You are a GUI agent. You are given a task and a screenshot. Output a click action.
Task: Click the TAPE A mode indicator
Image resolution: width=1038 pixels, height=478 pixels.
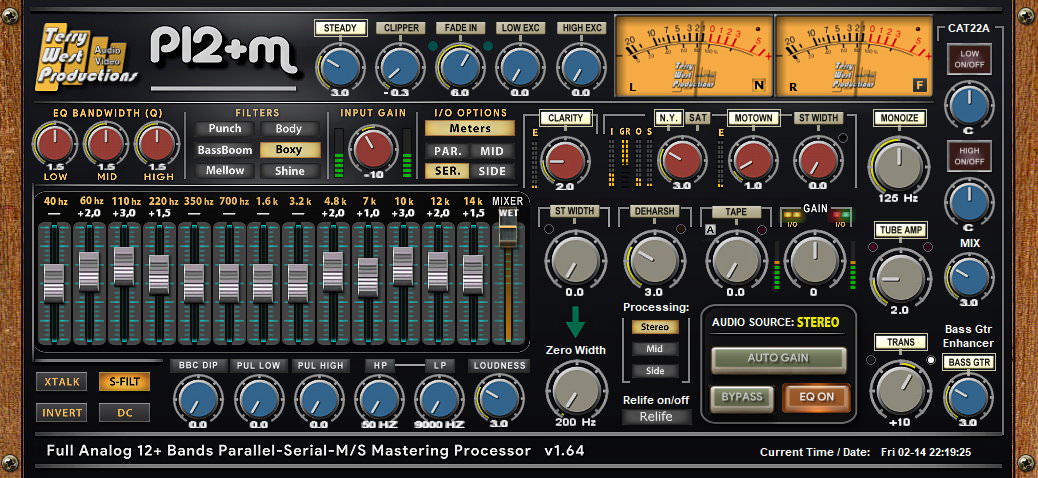[x=710, y=229]
